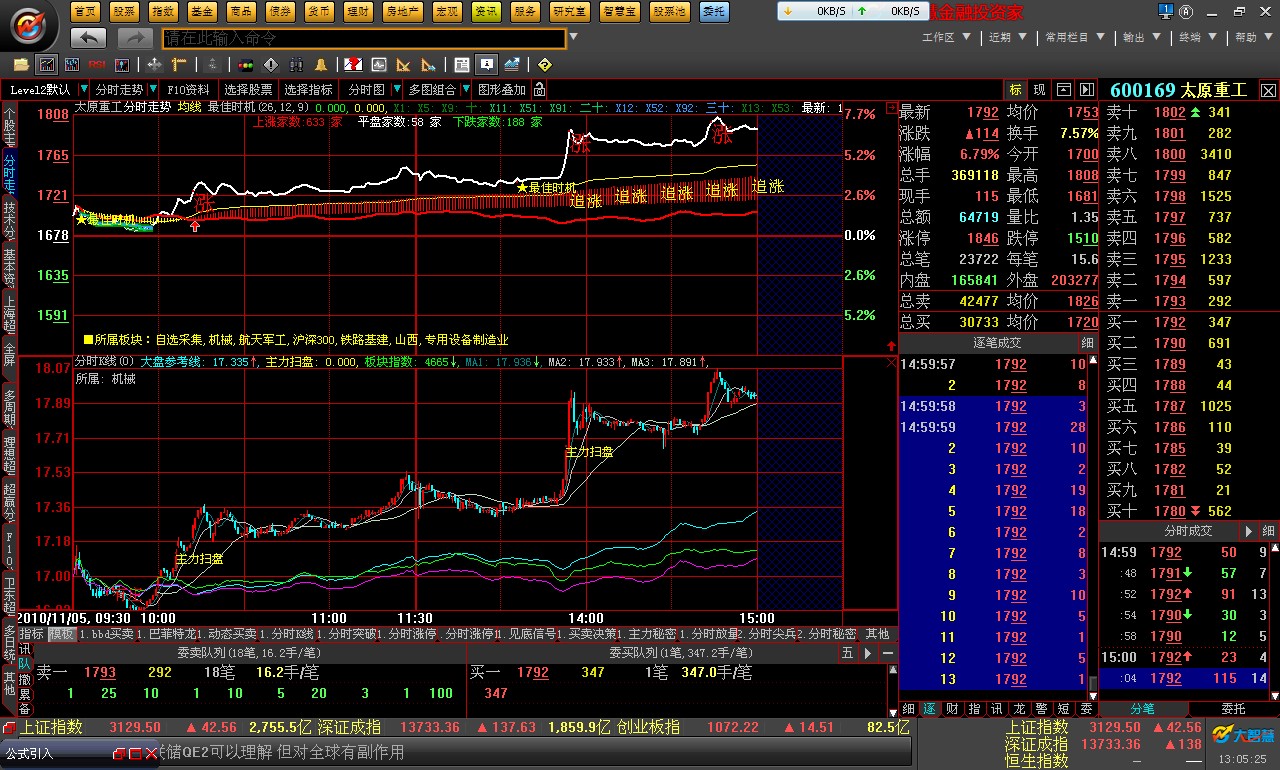Image resolution: width=1280 pixels, height=770 pixels.
Task: Click the round application logo button
Action: coord(29,28)
